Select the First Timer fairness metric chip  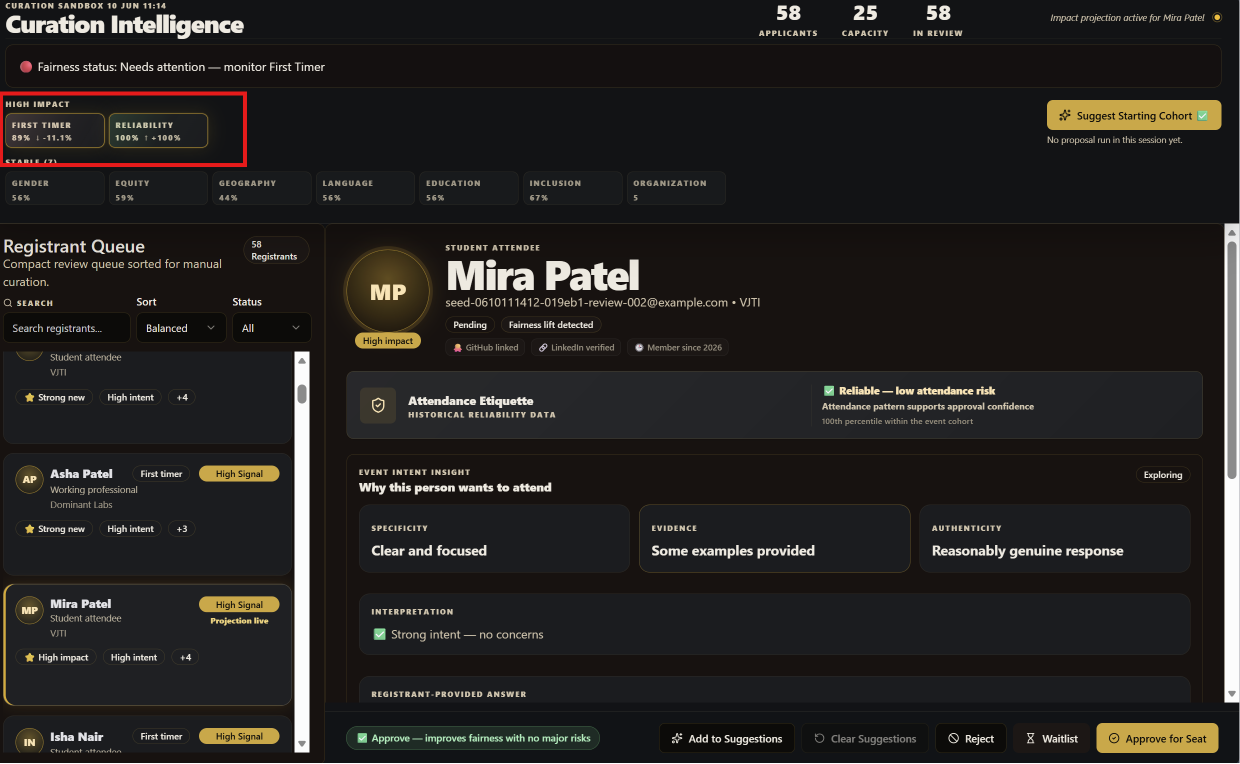tap(55, 131)
